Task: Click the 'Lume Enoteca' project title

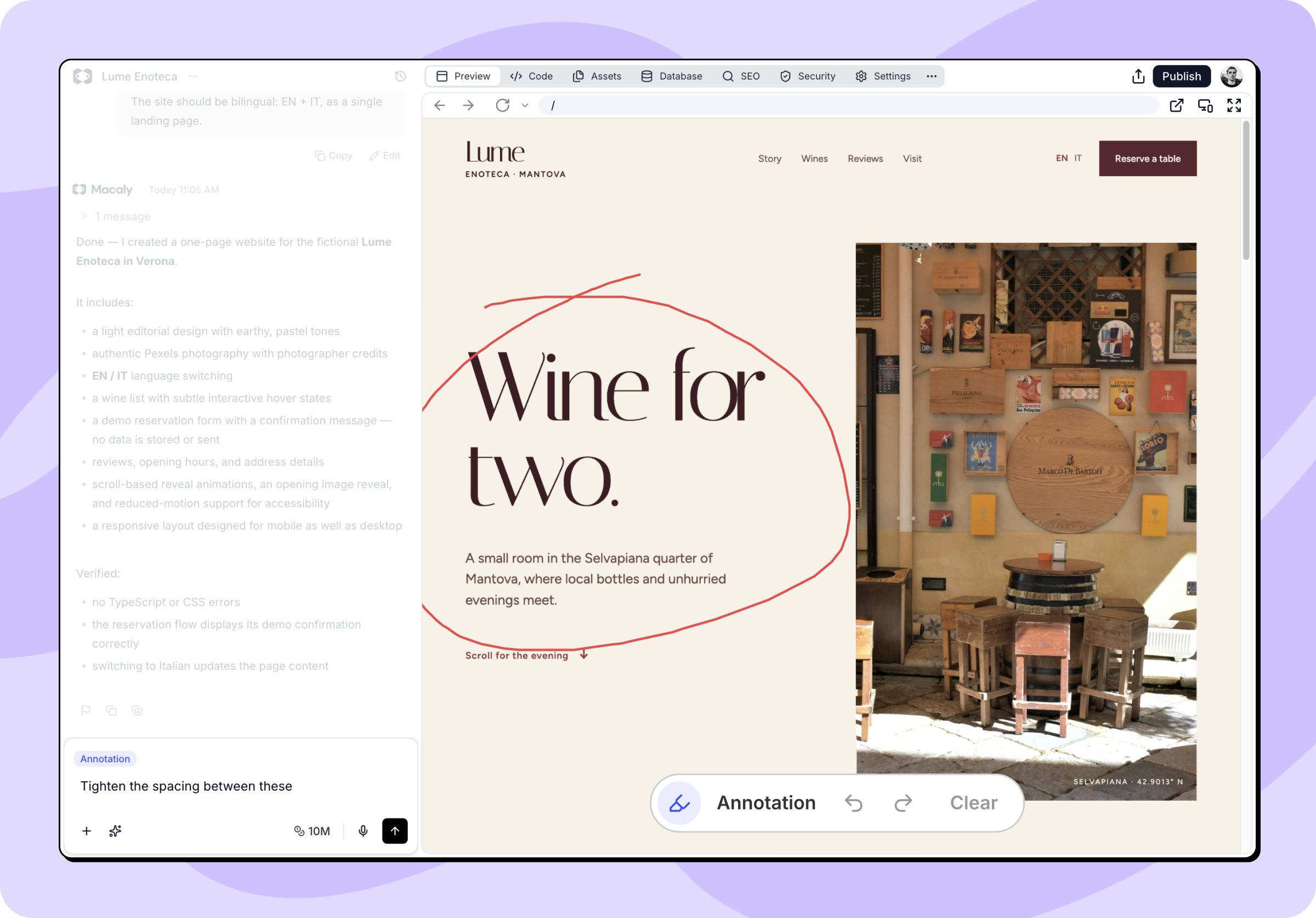Action: 139,76
